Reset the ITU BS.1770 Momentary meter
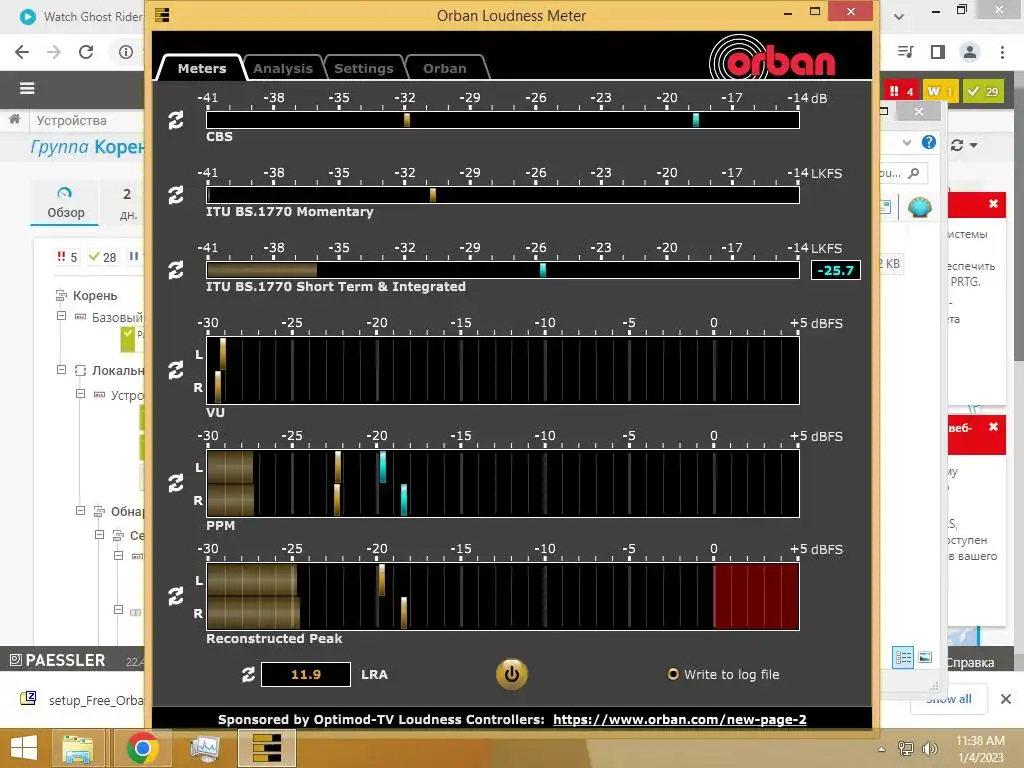Image resolution: width=1024 pixels, height=768 pixels. (176, 195)
